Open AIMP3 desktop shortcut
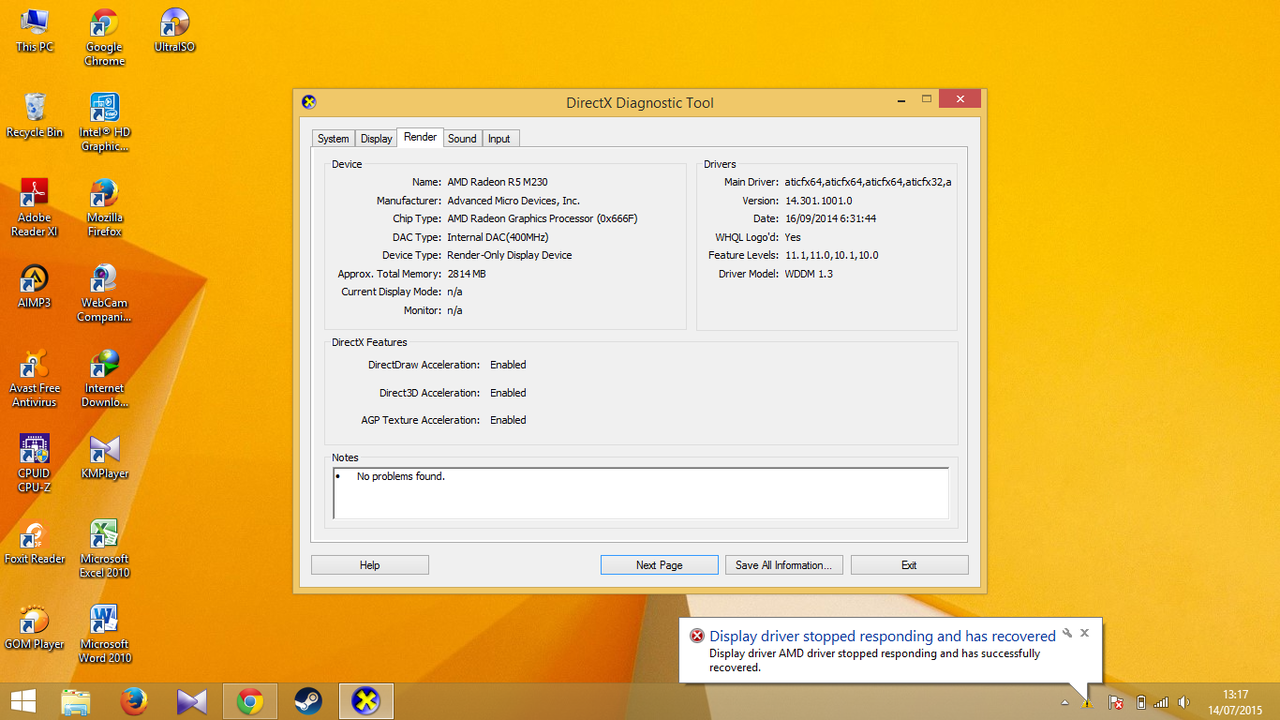1280x720 pixels. (x=34, y=287)
